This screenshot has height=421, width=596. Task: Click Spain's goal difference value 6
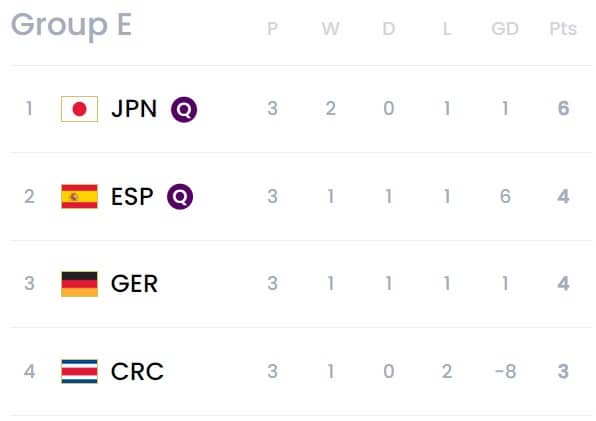[505, 196]
